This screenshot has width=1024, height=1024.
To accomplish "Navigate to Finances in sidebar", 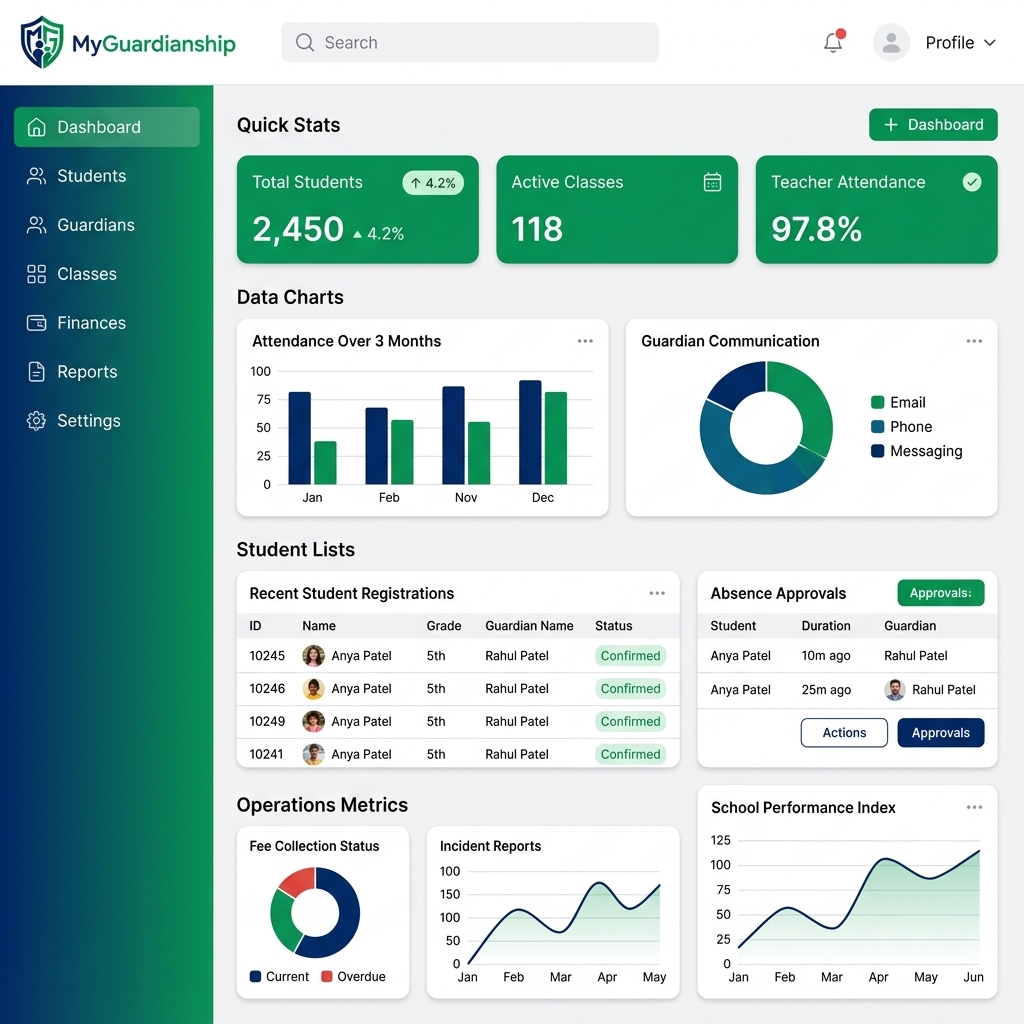I will (106, 323).
